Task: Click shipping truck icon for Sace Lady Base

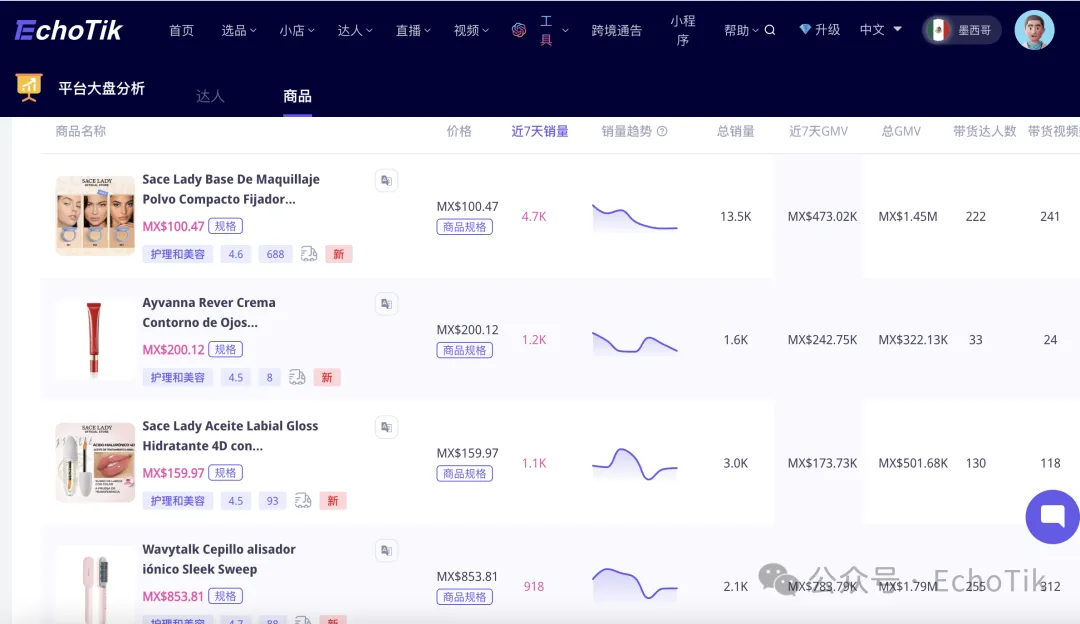Action: (x=309, y=254)
